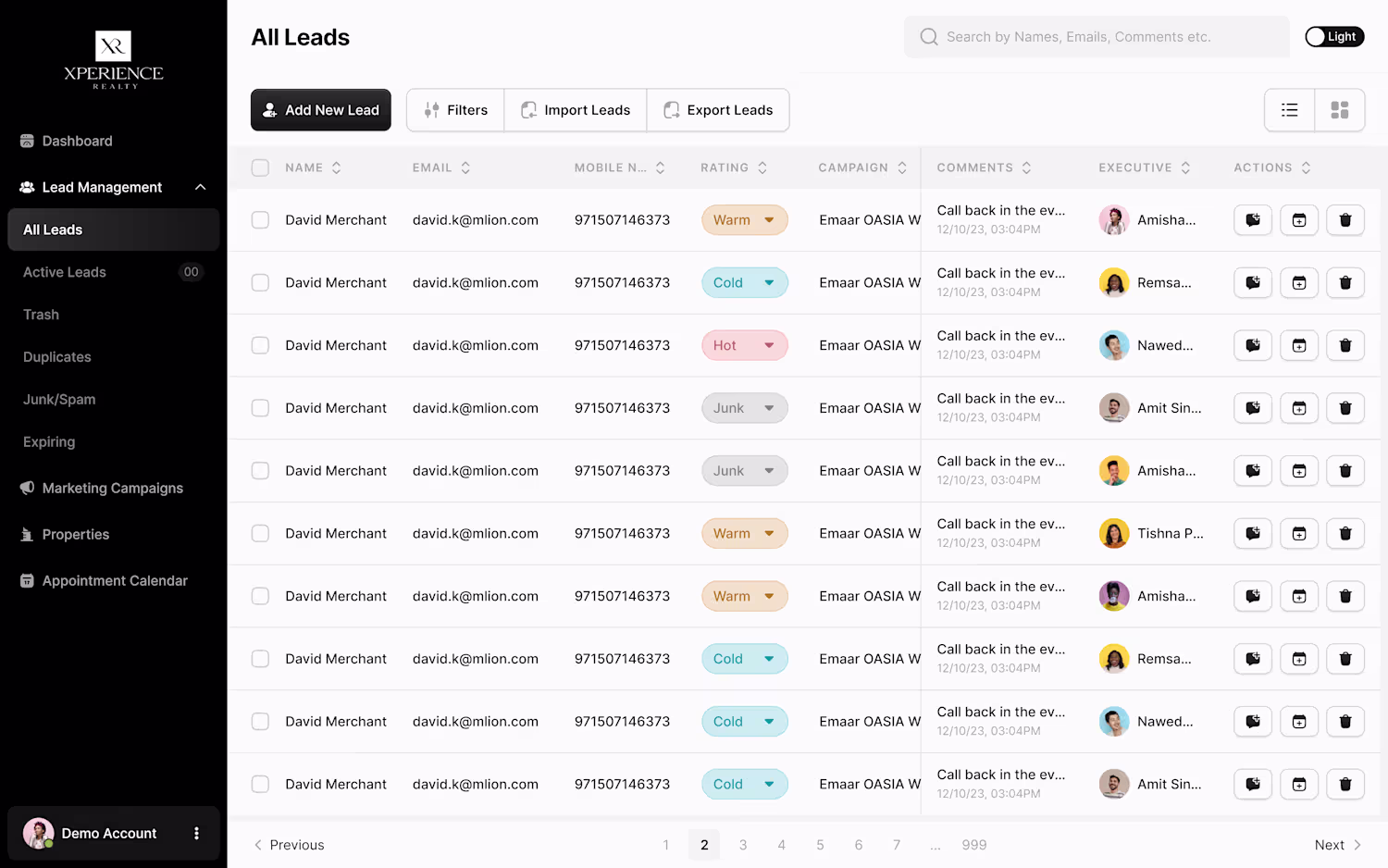
Task: Click the trash icon in Tishna P's row
Action: (1345, 533)
